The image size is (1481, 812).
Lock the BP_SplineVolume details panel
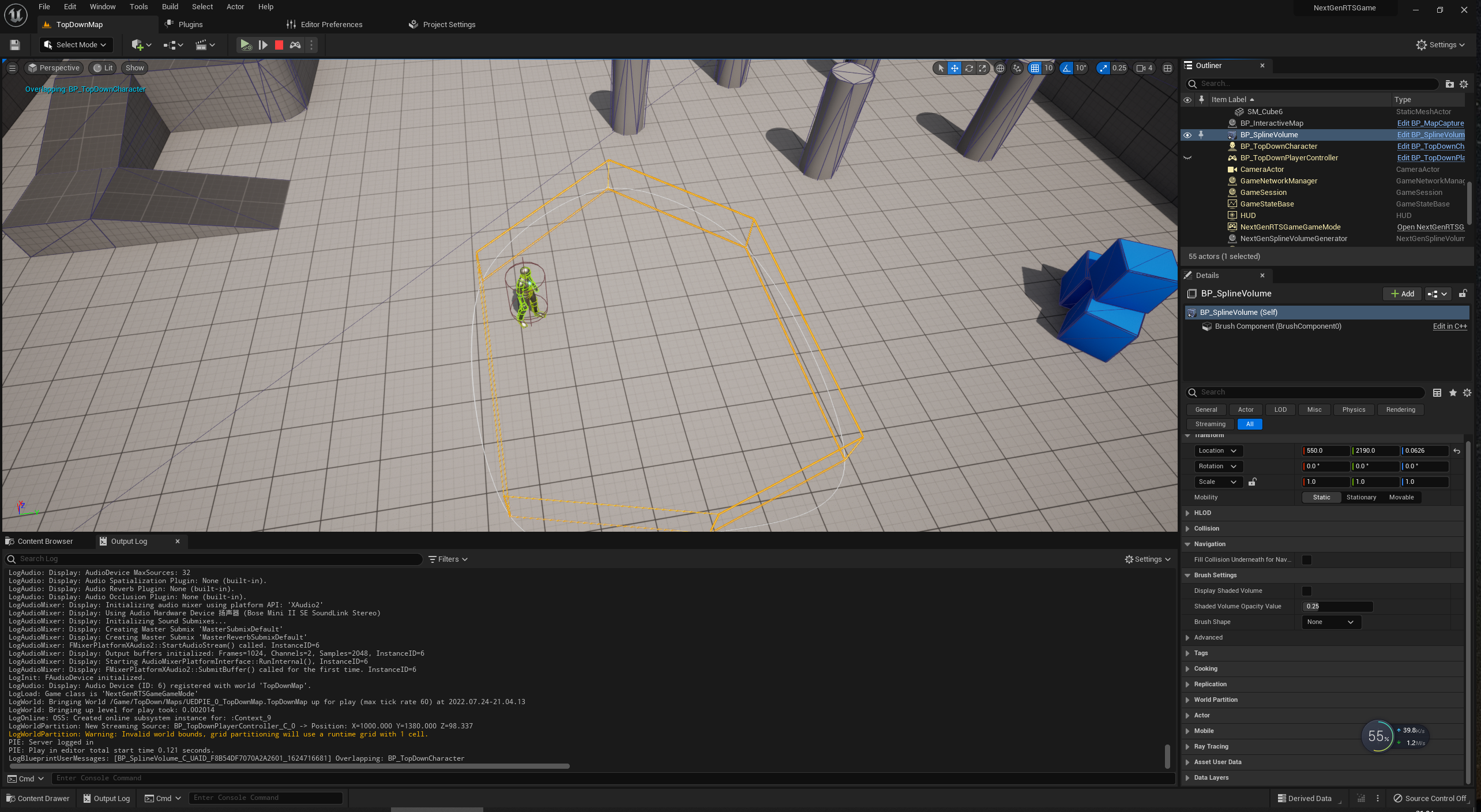[x=1463, y=294]
